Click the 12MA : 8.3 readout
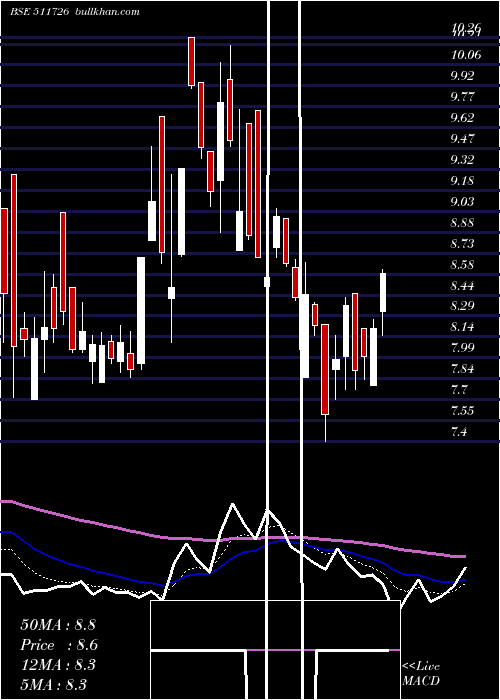Viewport: 500px width, 700px height. [58, 665]
